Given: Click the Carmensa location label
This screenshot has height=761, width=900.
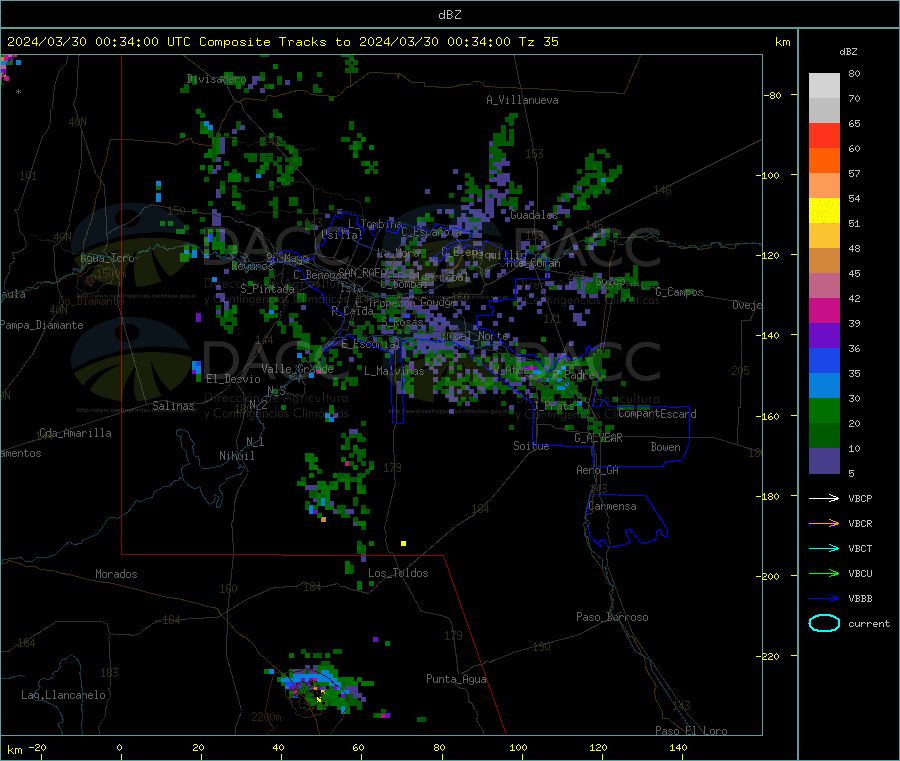Looking at the screenshot, I should pyautogui.click(x=612, y=507).
